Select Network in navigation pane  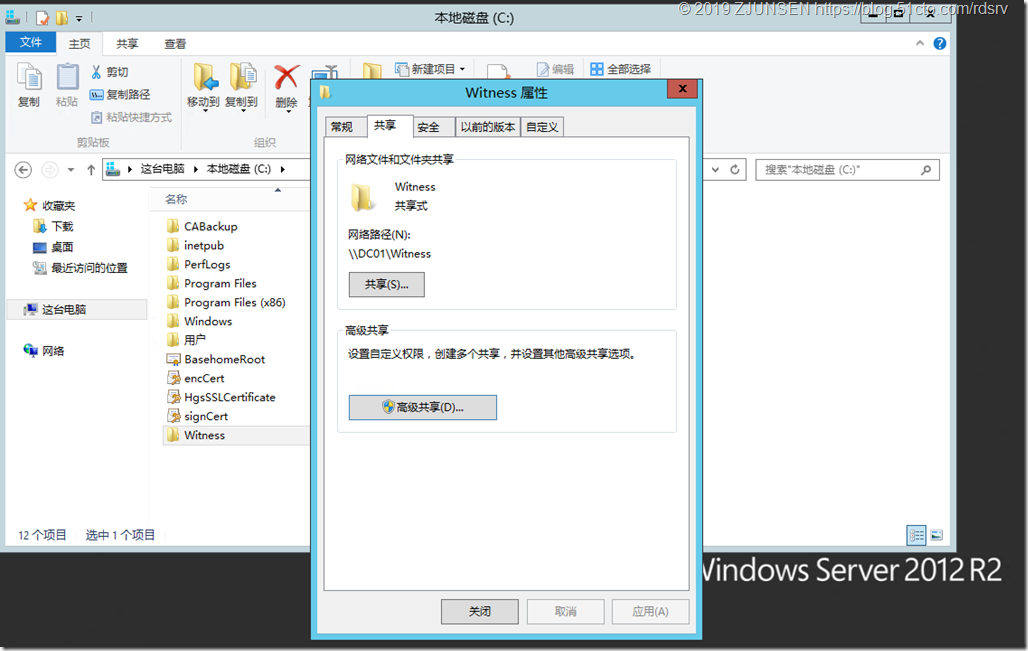point(44,351)
